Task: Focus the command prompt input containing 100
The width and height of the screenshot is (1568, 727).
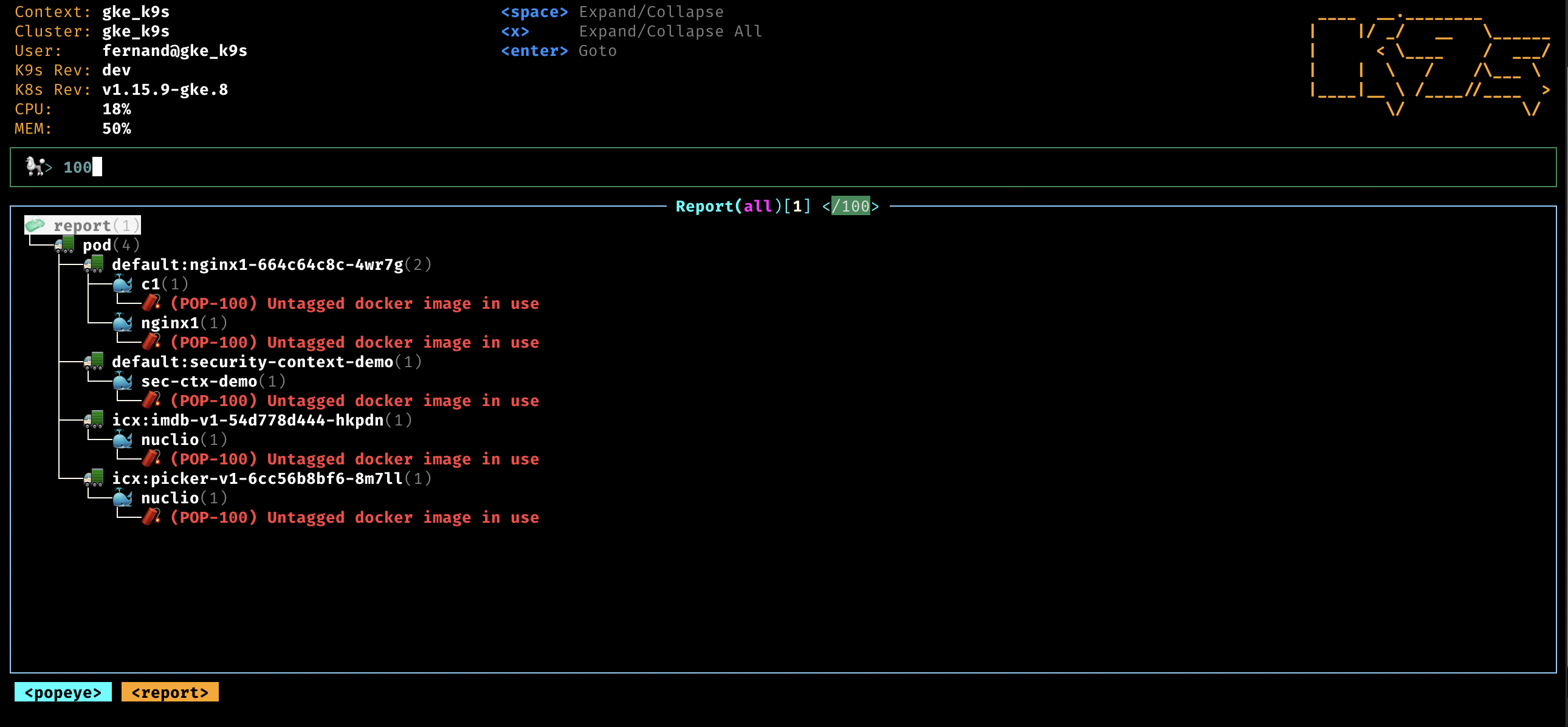Action: click(78, 167)
